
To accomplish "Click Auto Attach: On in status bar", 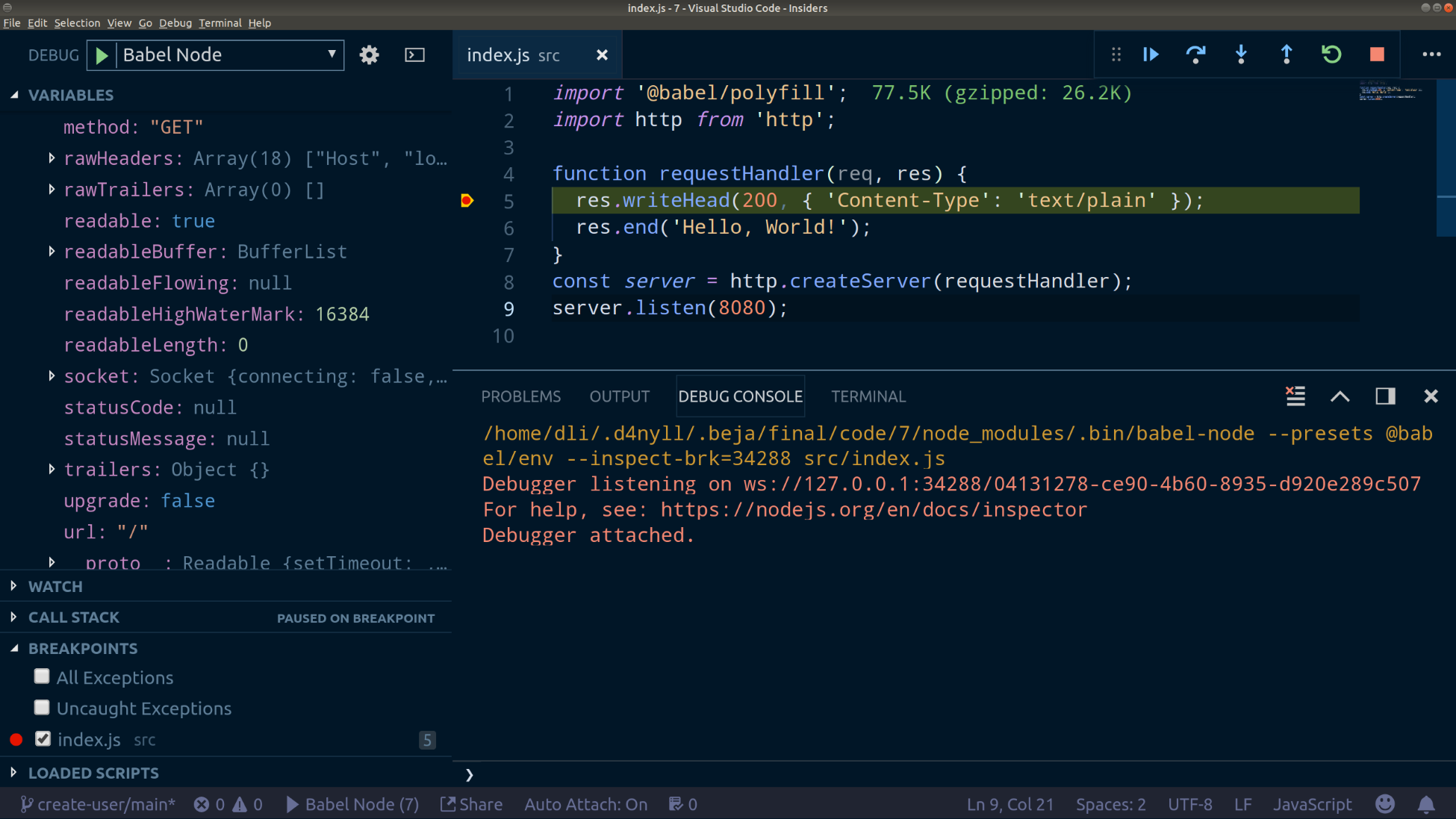I will [585, 804].
